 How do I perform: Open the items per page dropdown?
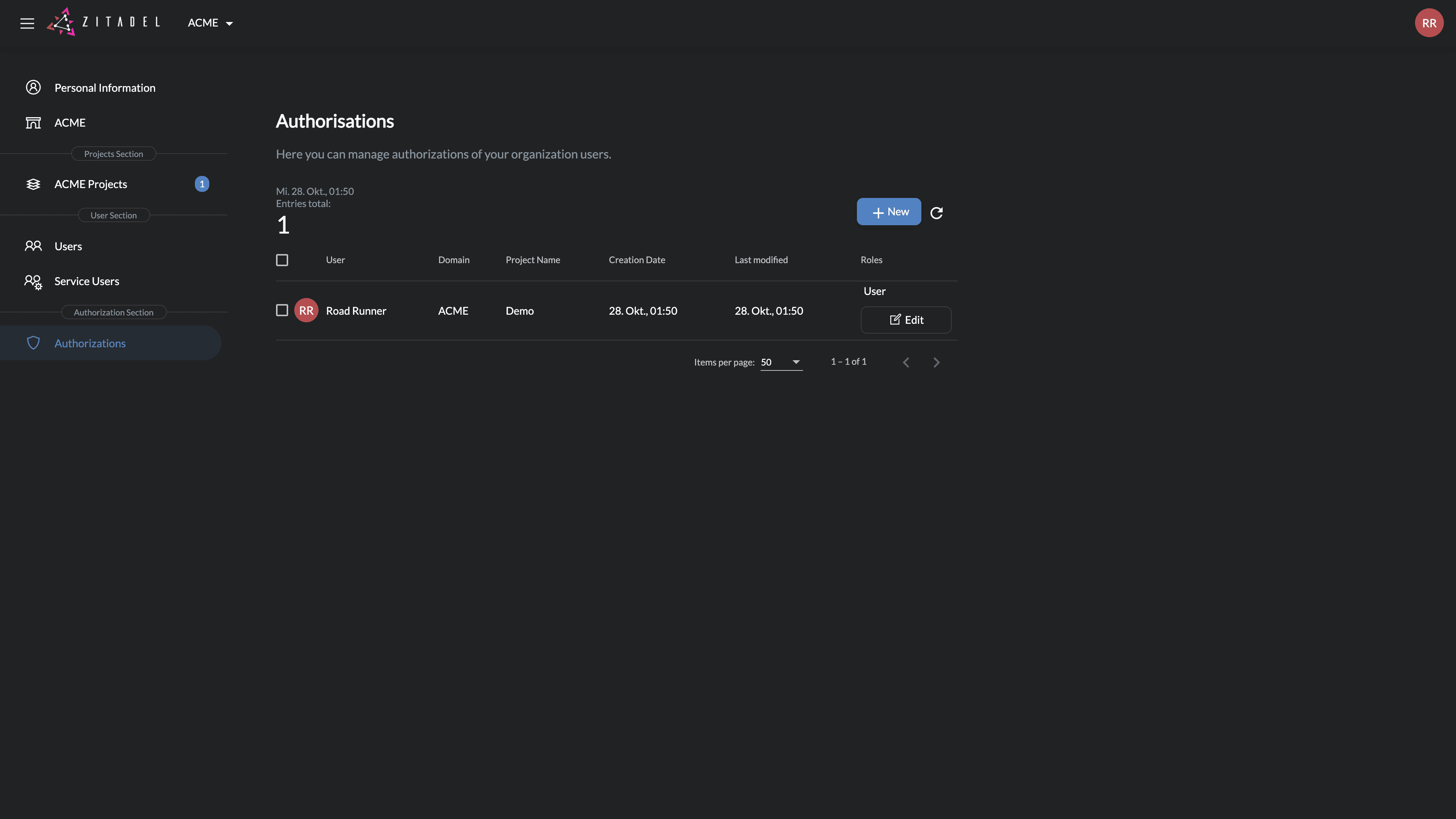click(x=781, y=362)
